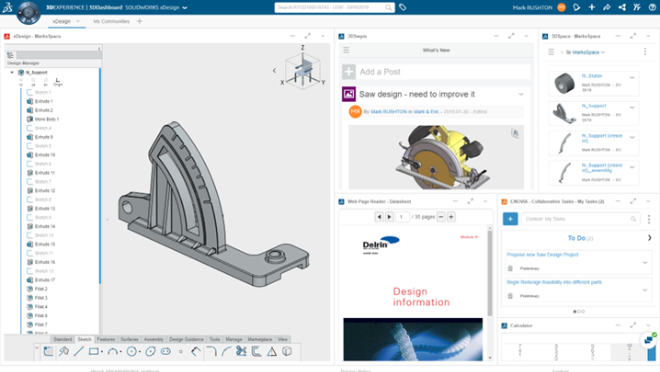Open the N_Stator item dropdown
Screen dimensions: 660x372
point(632,77)
